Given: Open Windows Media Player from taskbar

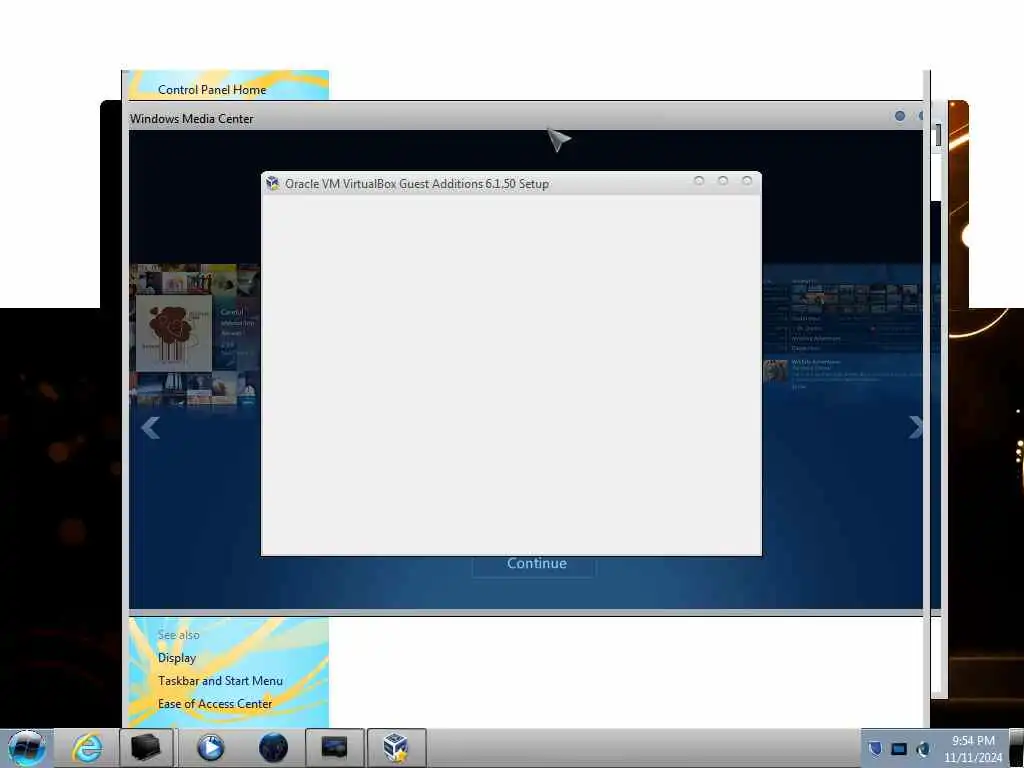Looking at the screenshot, I should (210, 748).
